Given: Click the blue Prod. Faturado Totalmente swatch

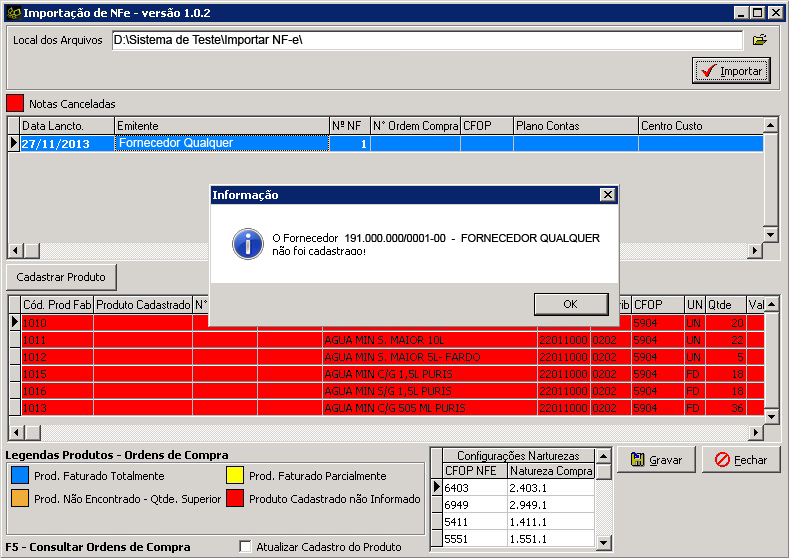Looking at the screenshot, I should (x=17, y=476).
